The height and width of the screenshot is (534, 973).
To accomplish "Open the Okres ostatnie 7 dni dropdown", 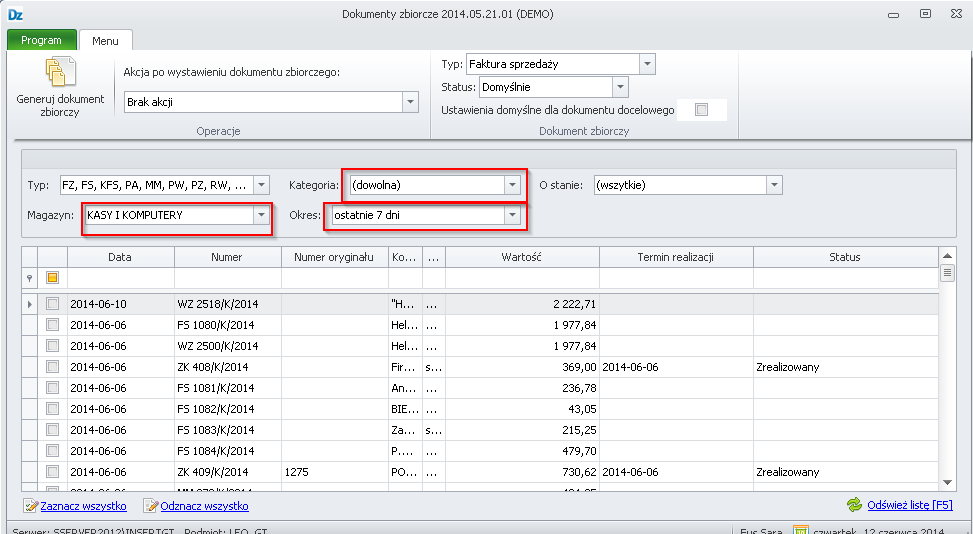I will [x=512, y=215].
